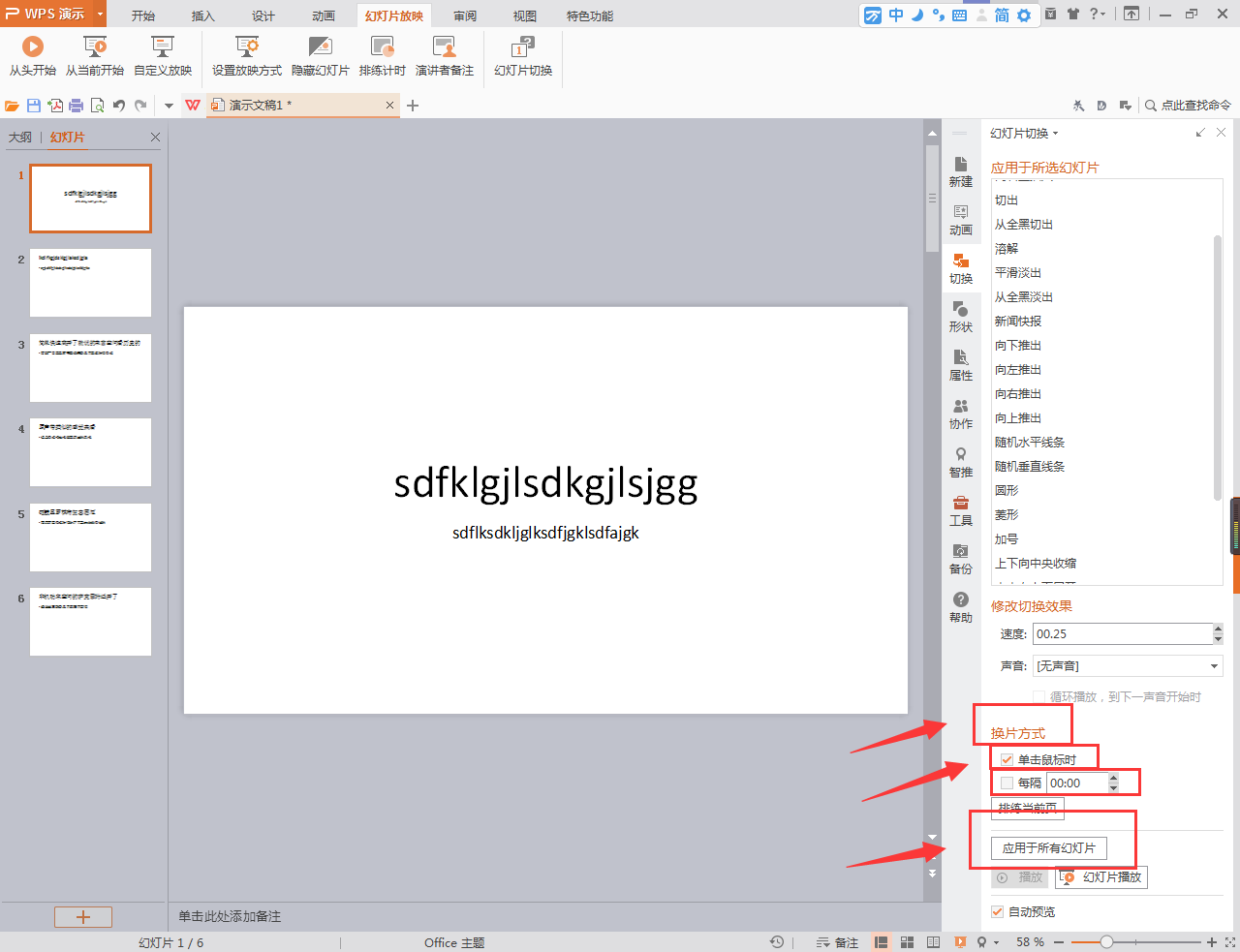
Task: Start slideshow from beginning (从头开始)
Action: tap(32, 56)
